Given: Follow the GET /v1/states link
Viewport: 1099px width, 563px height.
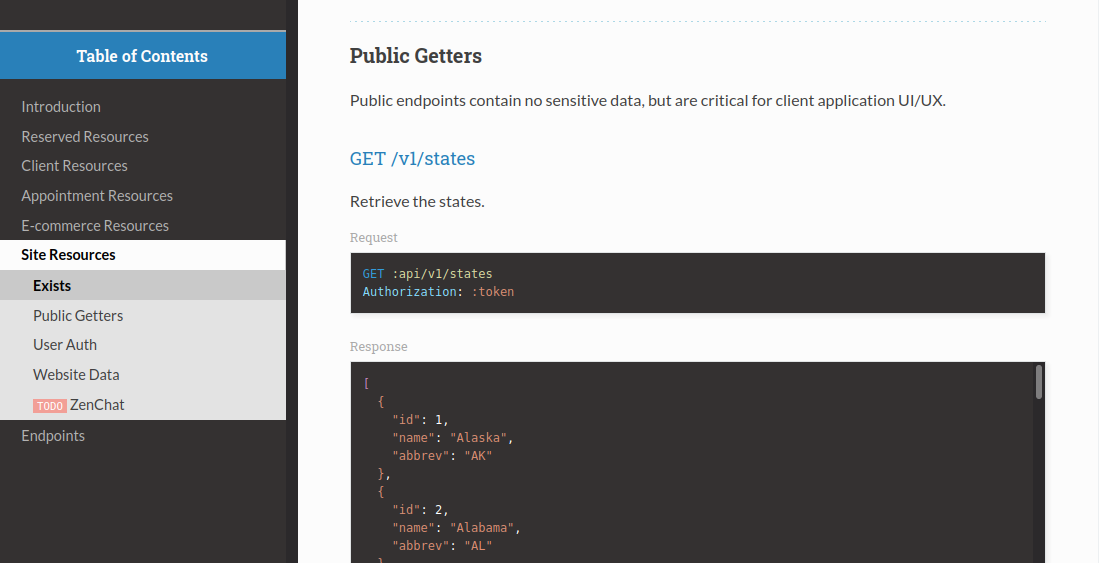Looking at the screenshot, I should point(412,158).
